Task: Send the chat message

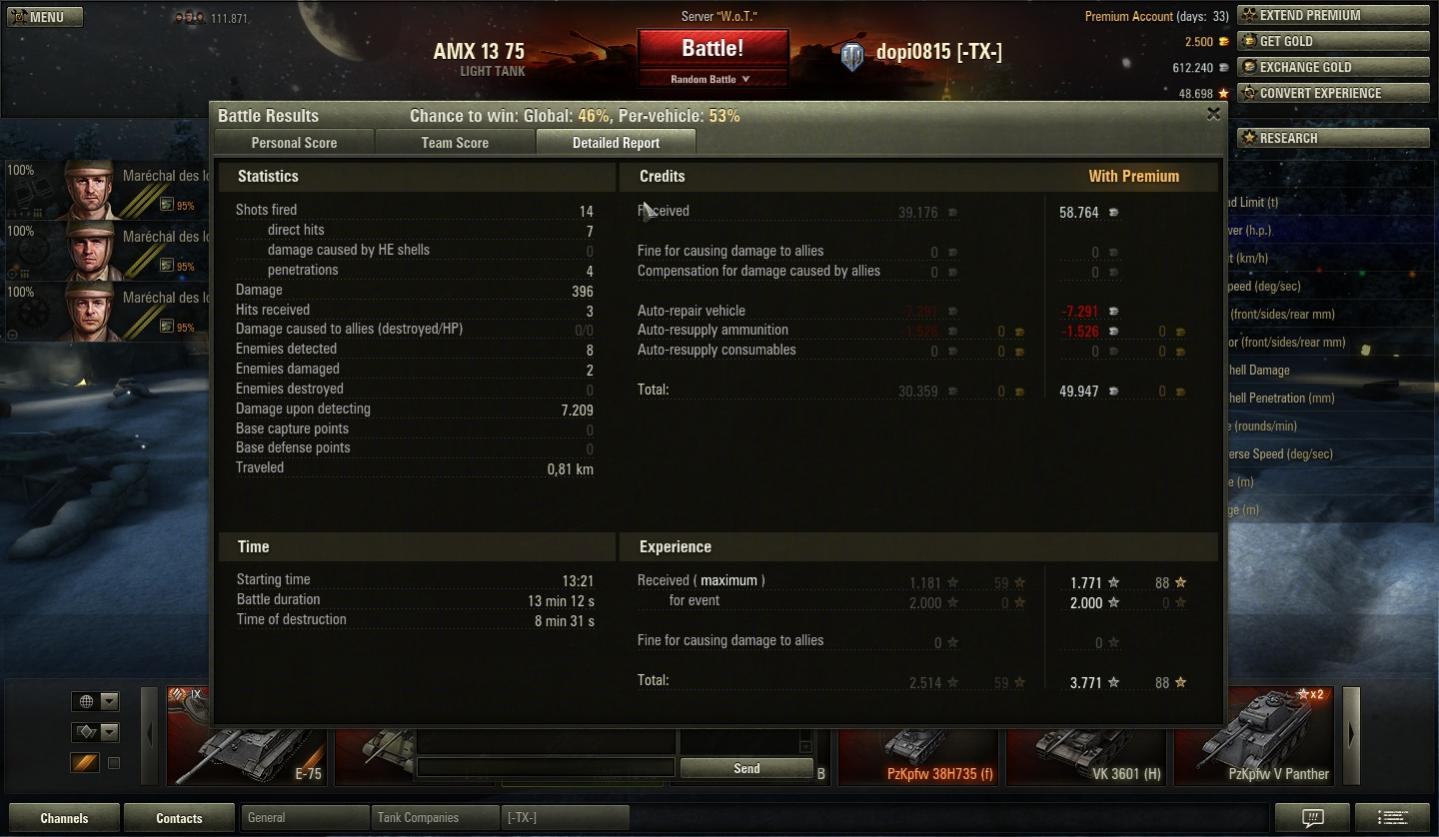Action: click(747, 768)
